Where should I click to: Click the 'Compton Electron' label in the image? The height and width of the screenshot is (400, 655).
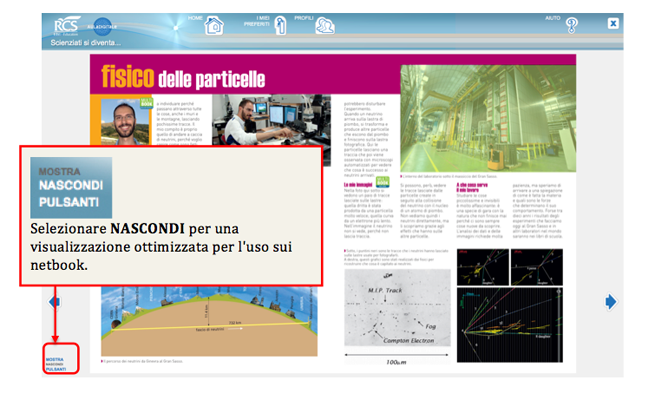click(x=409, y=341)
